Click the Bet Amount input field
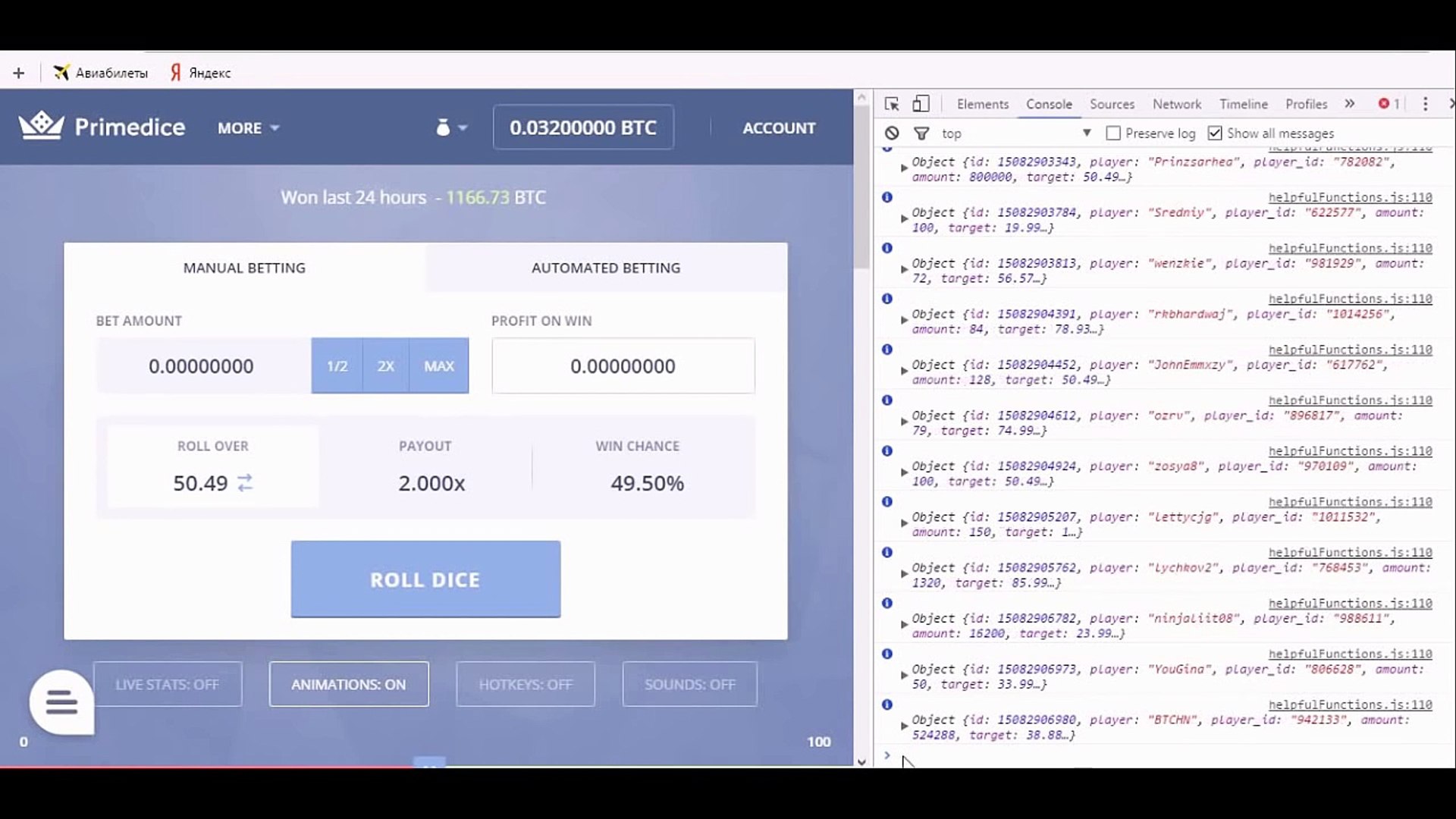Image resolution: width=1456 pixels, height=819 pixels. [x=203, y=366]
